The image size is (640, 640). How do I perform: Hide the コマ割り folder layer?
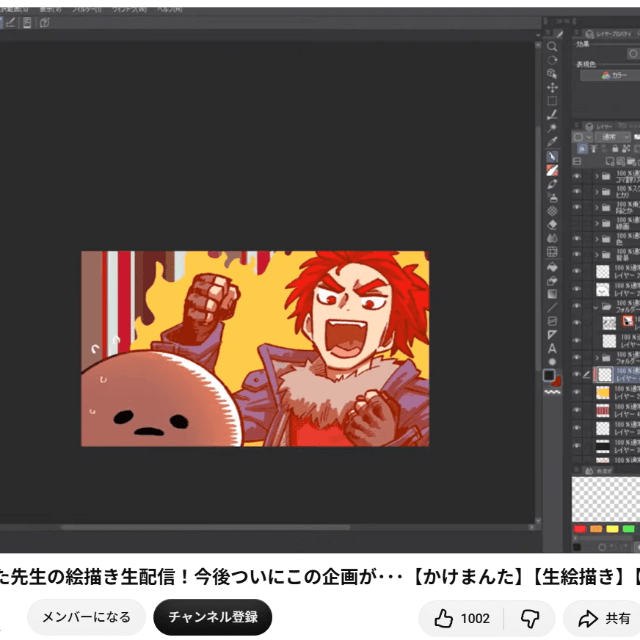click(x=577, y=176)
